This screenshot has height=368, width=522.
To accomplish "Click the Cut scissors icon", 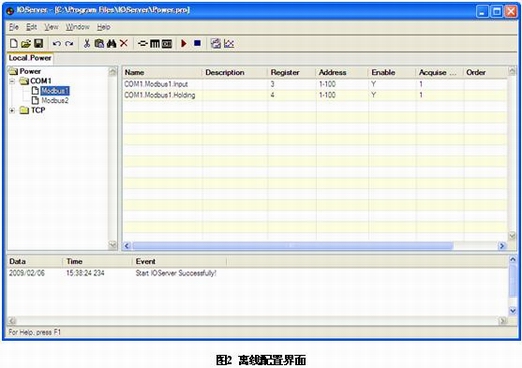I will pos(87,43).
